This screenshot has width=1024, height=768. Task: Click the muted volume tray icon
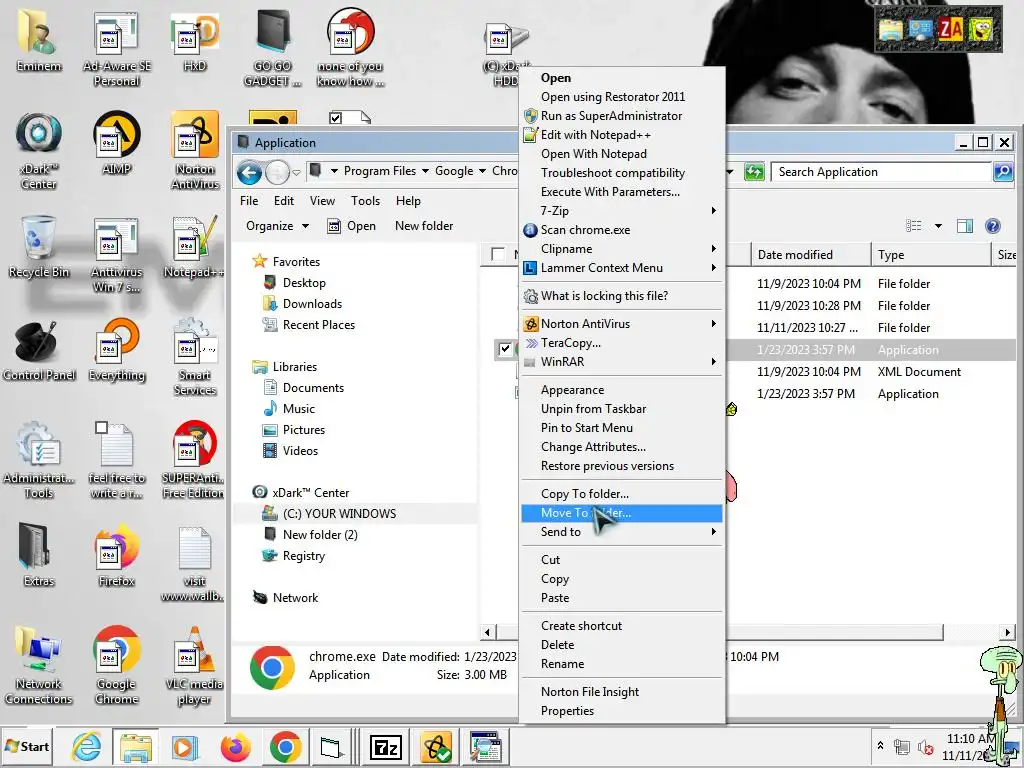925,747
